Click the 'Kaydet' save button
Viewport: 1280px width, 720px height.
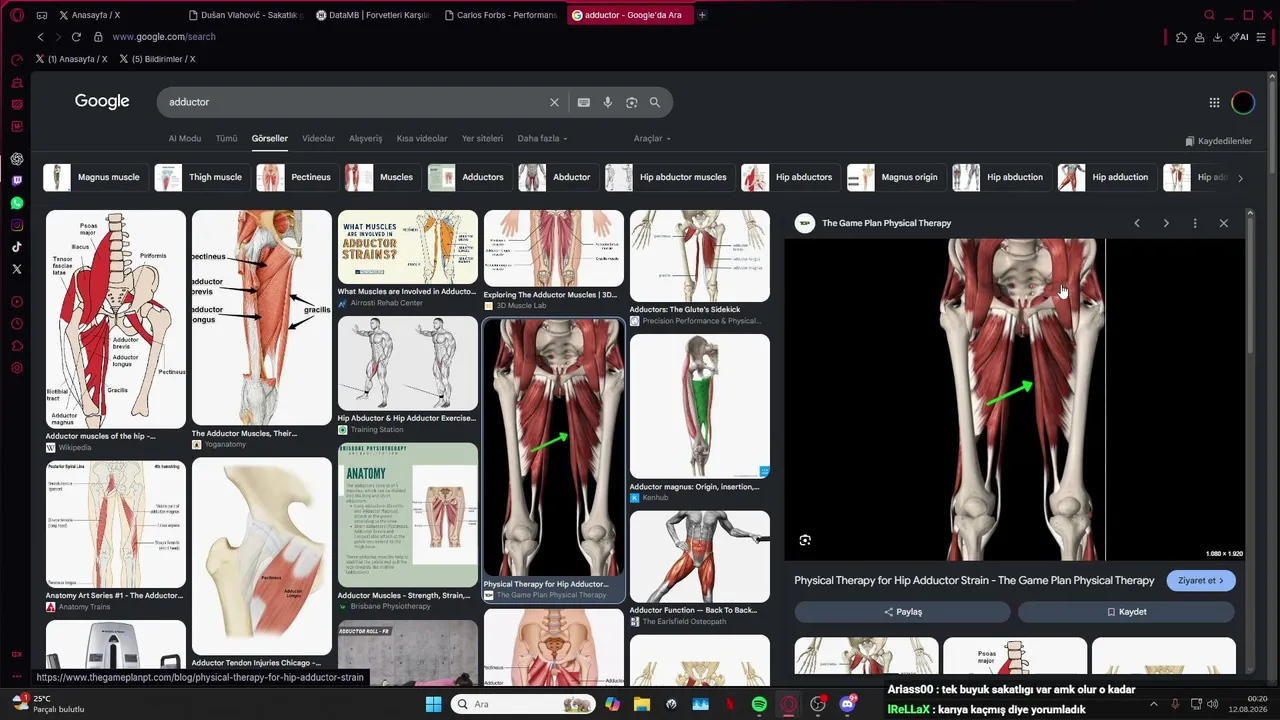click(1127, 612)
